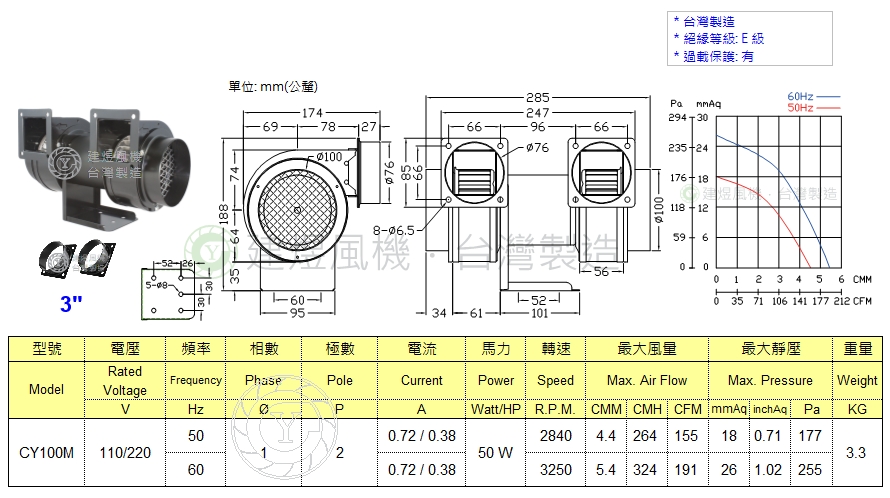Click the 285 overall width dimension
The width and height of the screenshot is (890, 498).
(538, 98)
